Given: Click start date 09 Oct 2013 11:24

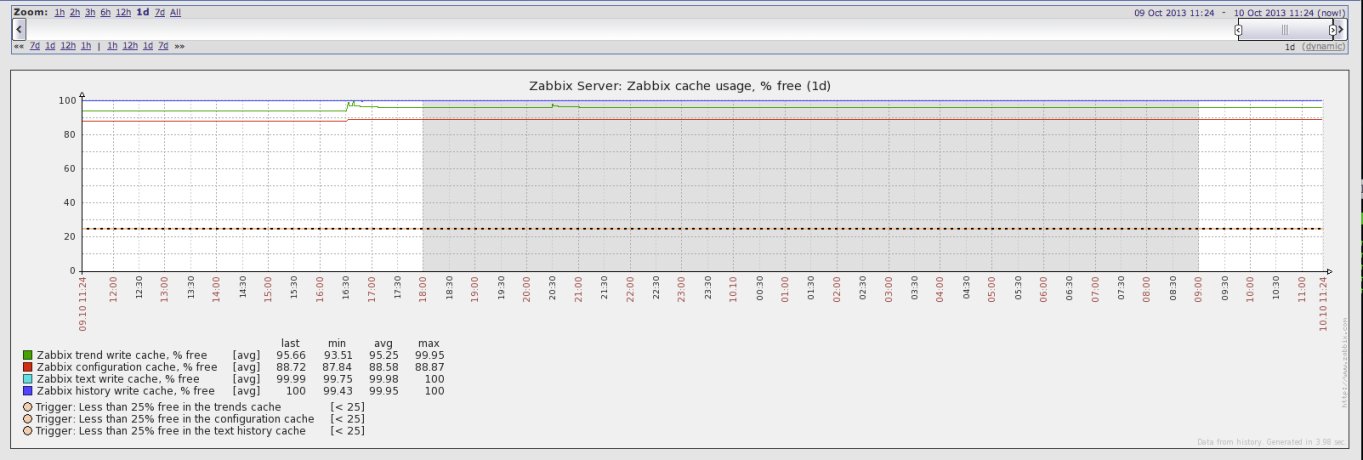Looking at the screenshot, I should 1175,12.
